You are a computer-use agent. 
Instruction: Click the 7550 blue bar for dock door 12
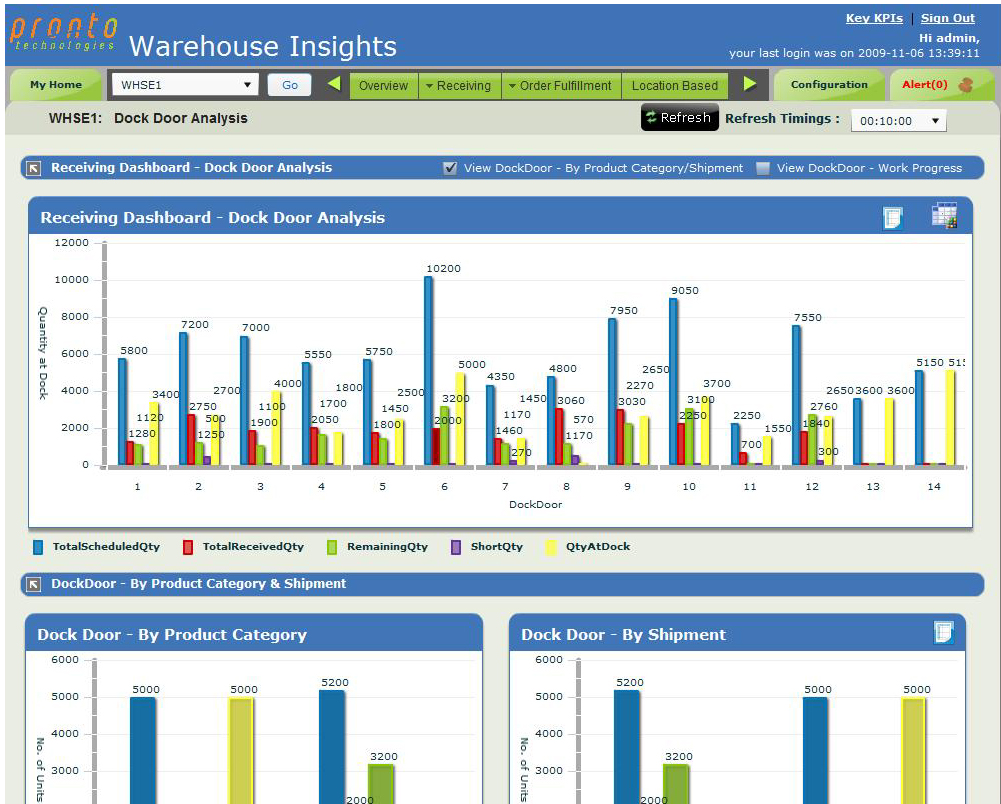[796, 396]
